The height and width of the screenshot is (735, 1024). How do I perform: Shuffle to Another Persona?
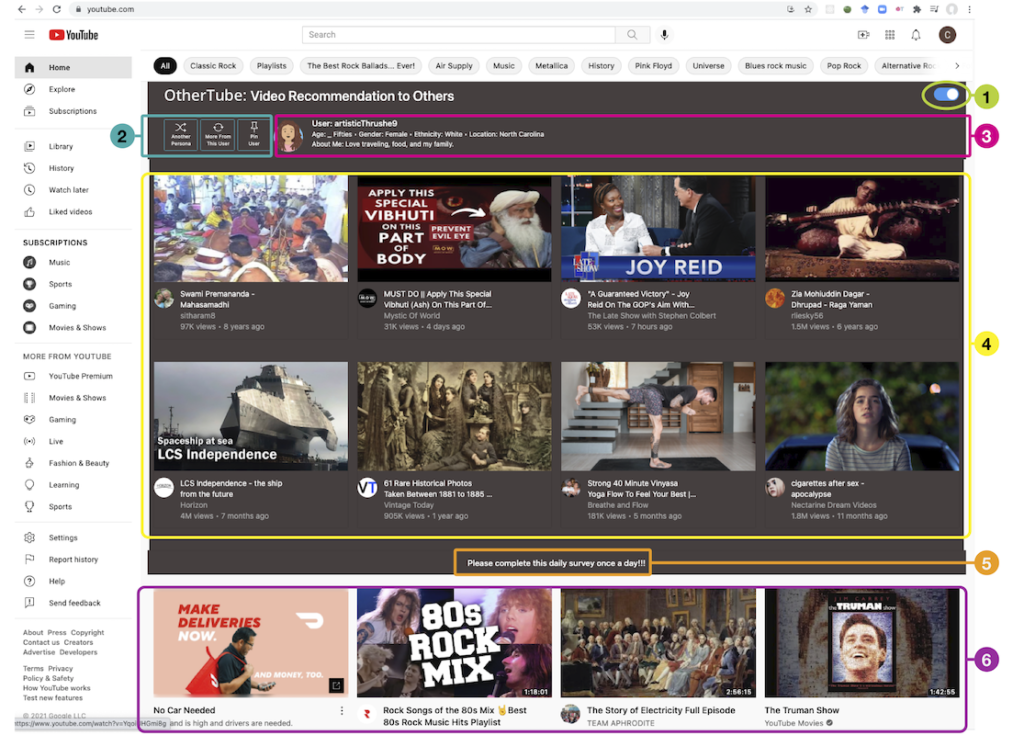[x=181, y=135]
